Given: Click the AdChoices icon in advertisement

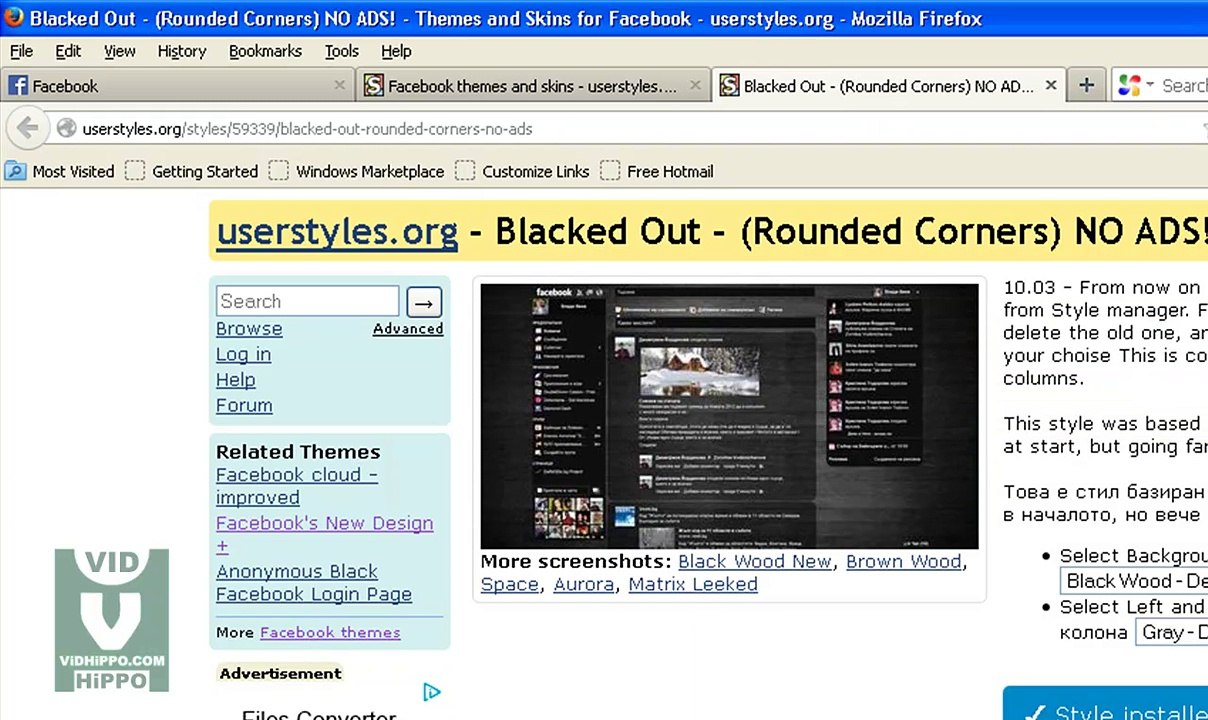Looking at the screenshot, I should click(x=431, y=692).
